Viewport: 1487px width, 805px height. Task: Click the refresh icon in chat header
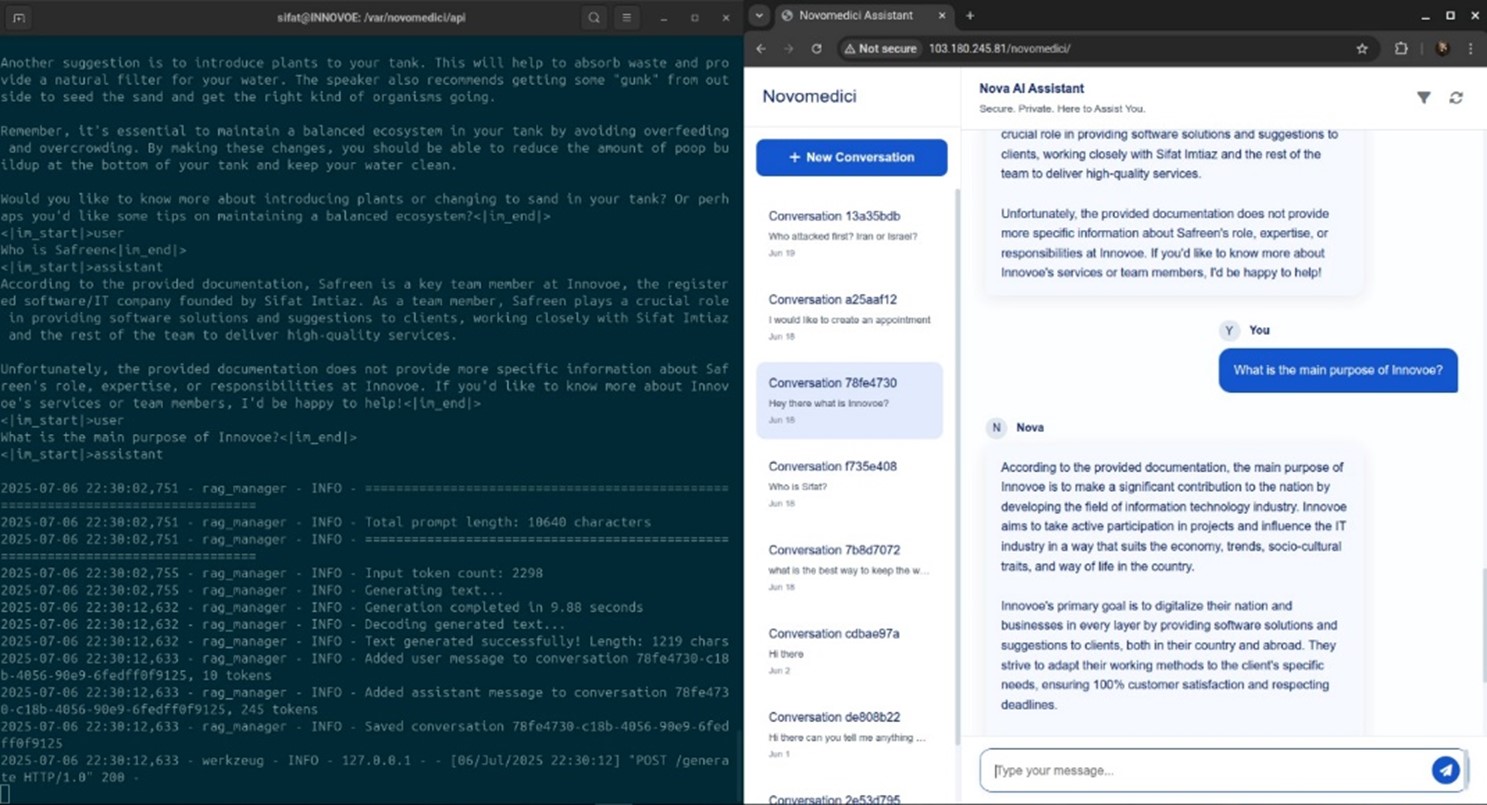click(1456, 97)
